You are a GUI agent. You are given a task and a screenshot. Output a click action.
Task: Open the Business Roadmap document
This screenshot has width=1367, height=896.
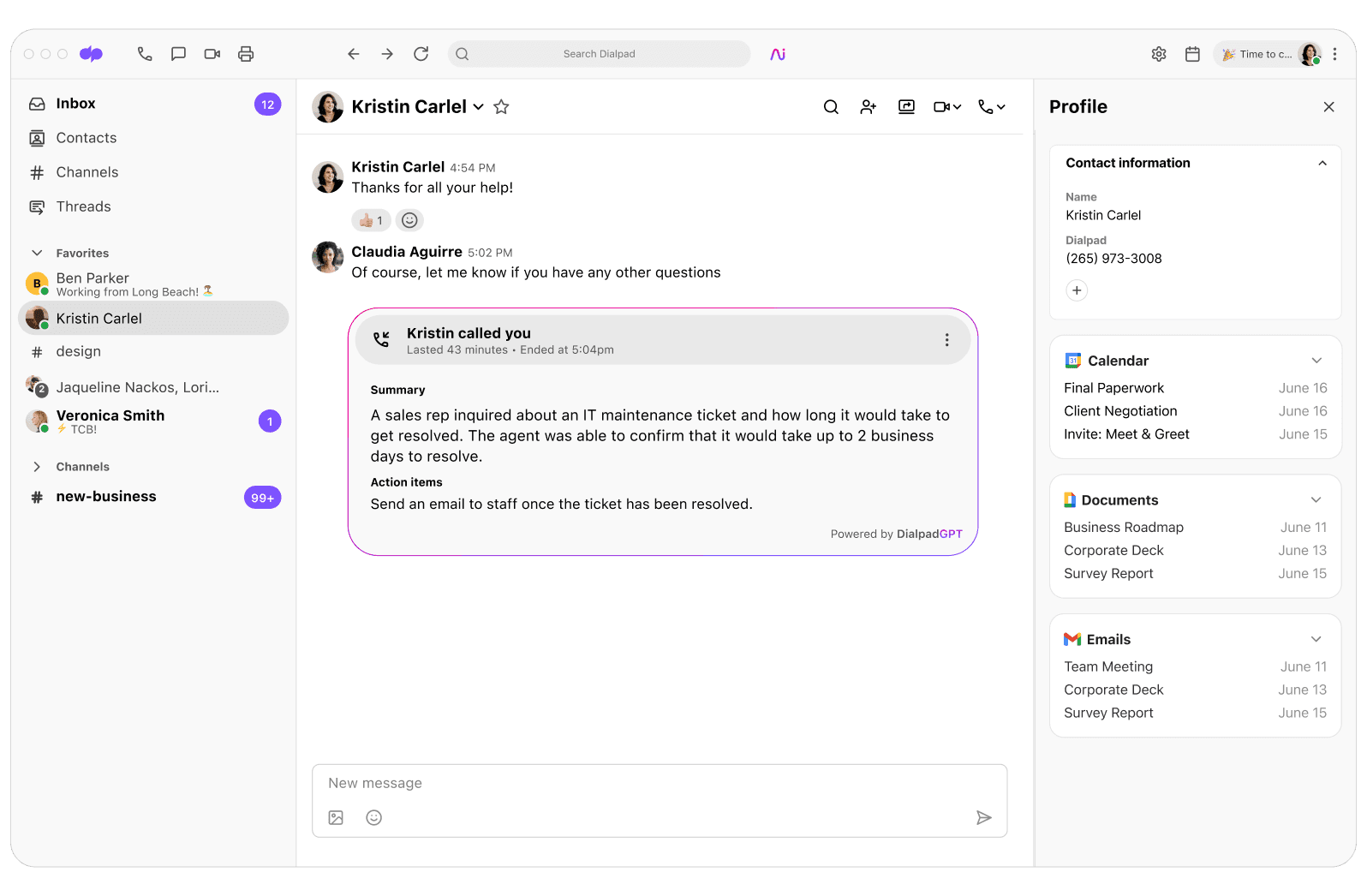point(1123,527)
